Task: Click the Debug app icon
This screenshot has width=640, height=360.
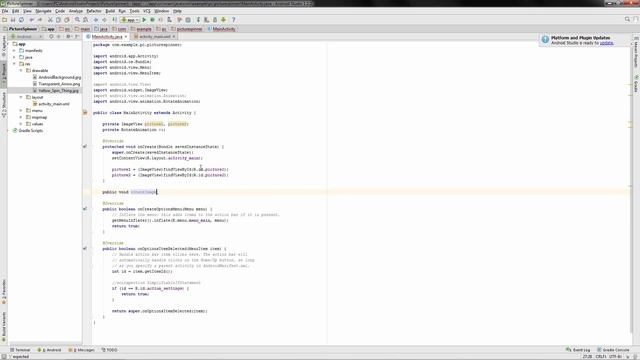Action: pos(152,20)
